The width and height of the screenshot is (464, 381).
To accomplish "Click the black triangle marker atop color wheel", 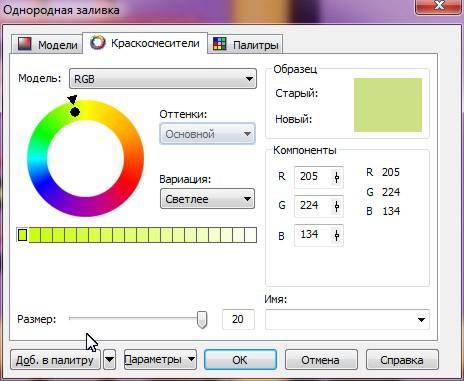I will pos(72,100).
